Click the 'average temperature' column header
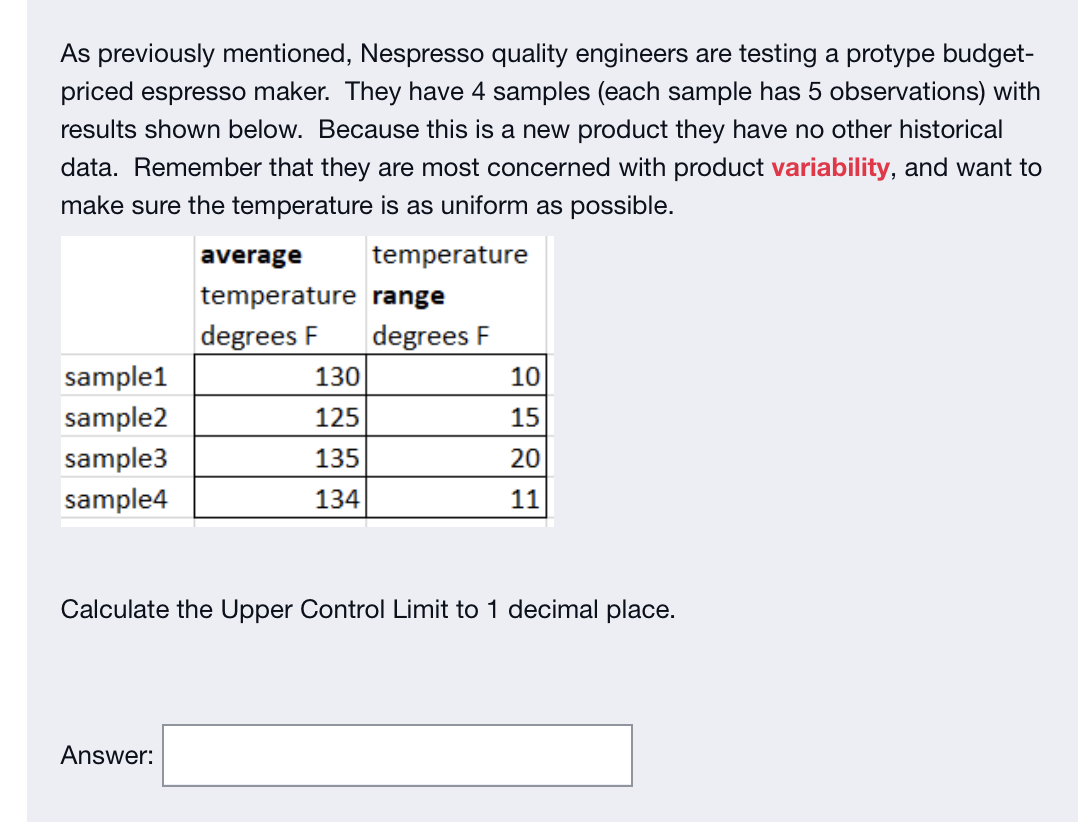This screenshot has width=1078, height=826. [x=277, y=275]
